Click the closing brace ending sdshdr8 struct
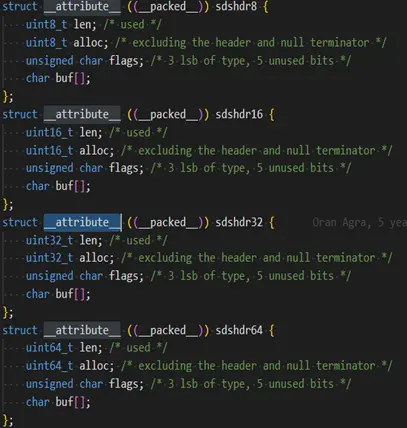Image resolution: width=407 pixels, height=428 pixels. [6, 96]
